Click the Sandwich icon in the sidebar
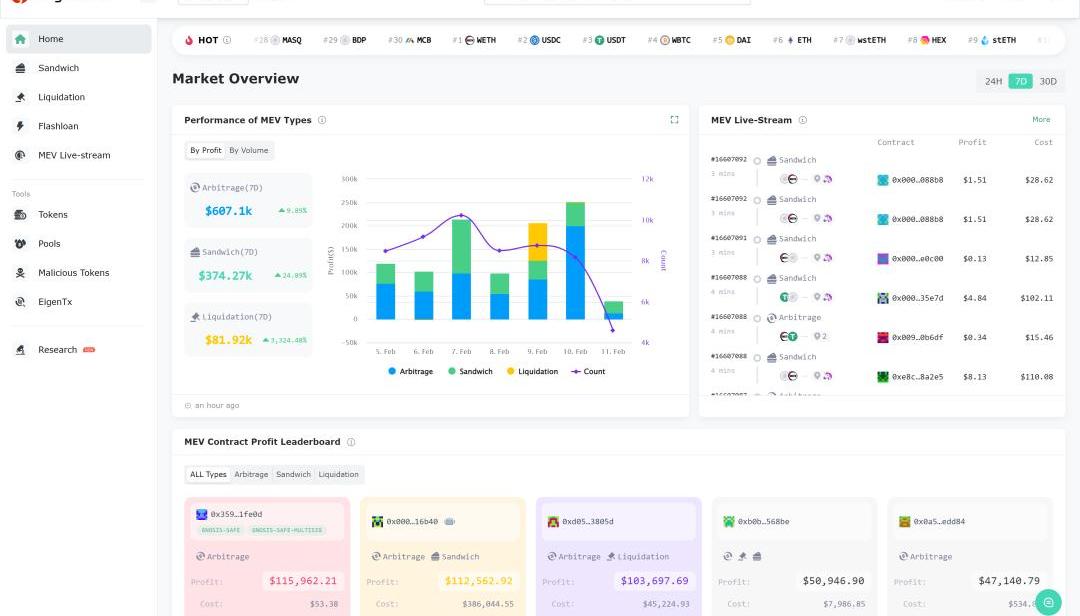This screenshot has height=616, width=1080. pyautogui.click(x=20, y=68)
